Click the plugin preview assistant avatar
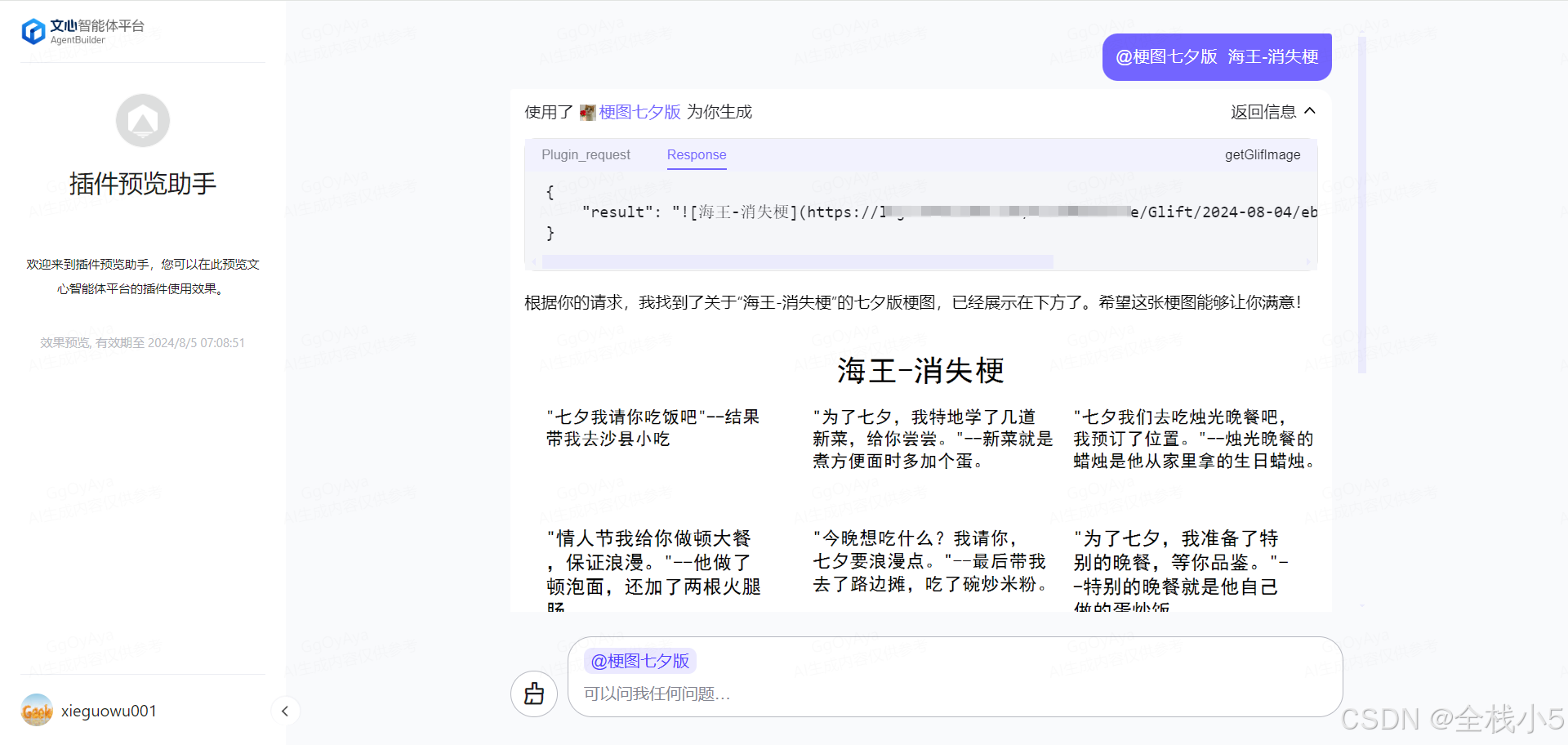This screenshot has width=1568, height=745. [x=143, y=121]
